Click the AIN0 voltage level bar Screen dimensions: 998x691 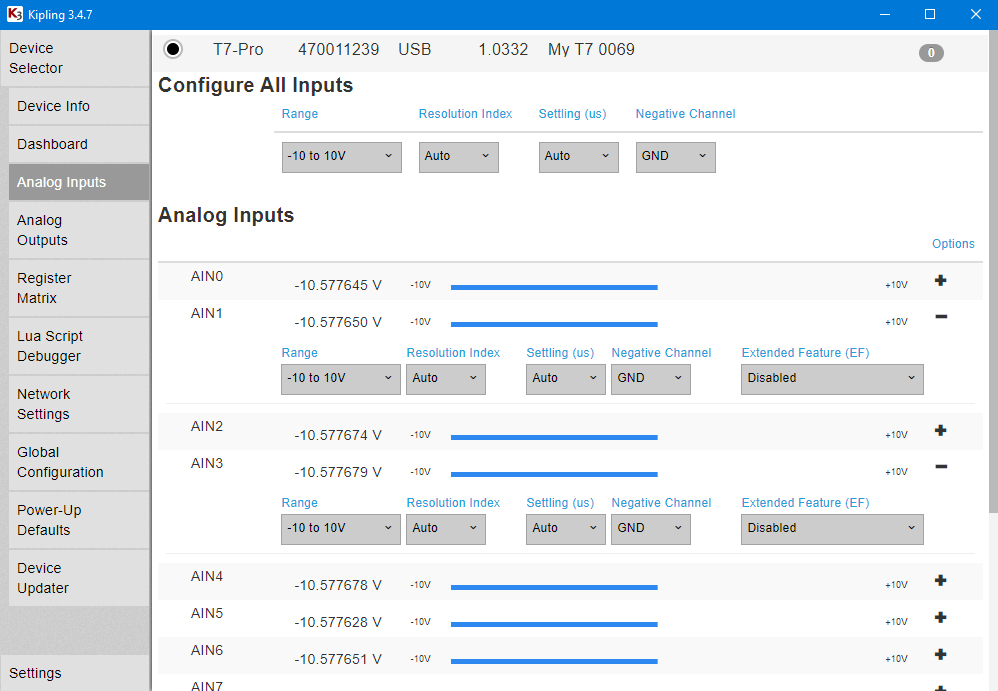[554, 287]
